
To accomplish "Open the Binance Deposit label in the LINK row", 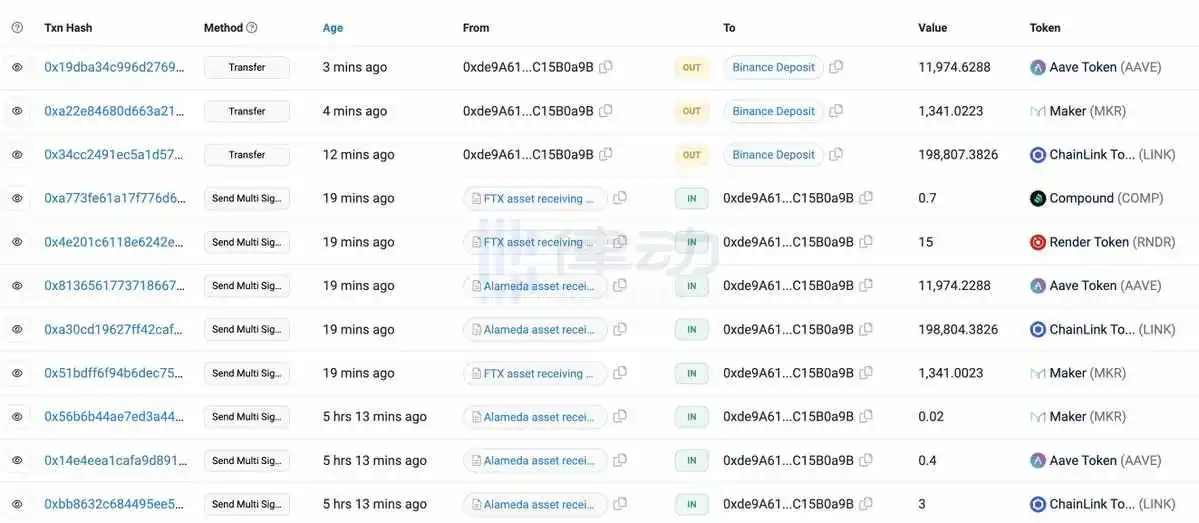I will pyautogui.click(x=773, y=155).
